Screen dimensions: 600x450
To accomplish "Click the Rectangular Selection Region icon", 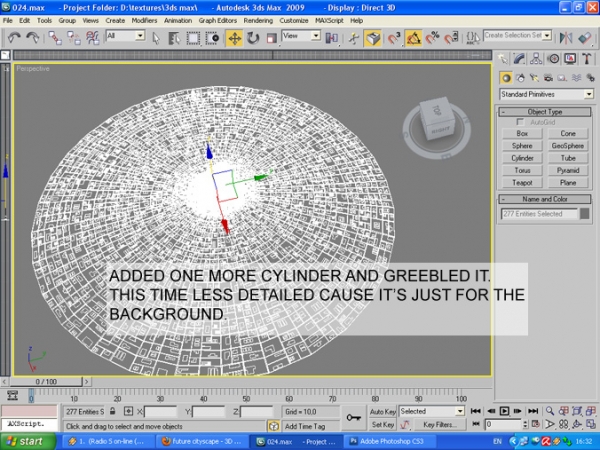I will coord(193,38).
